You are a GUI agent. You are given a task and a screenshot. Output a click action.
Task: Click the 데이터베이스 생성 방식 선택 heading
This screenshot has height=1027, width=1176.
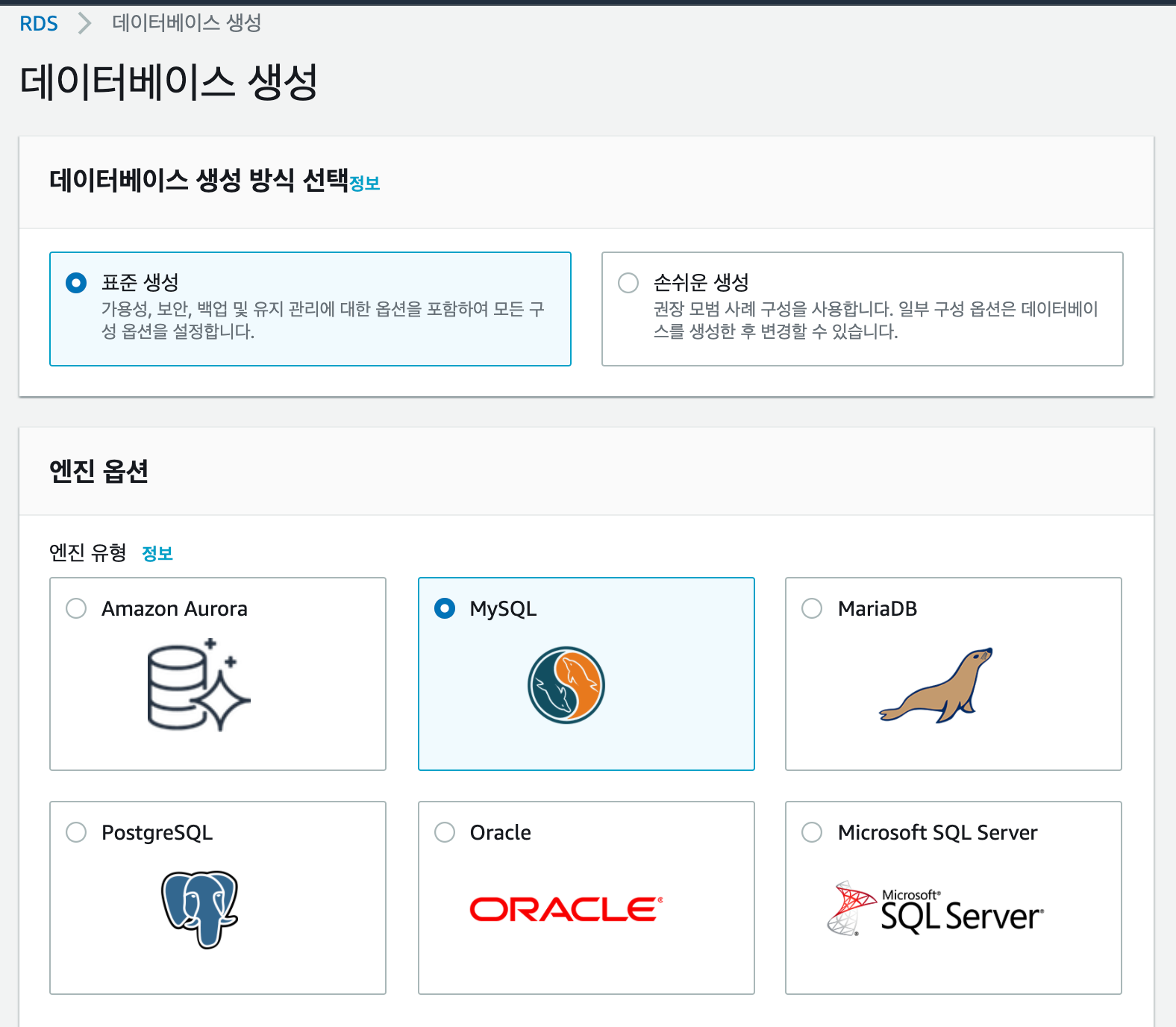tap(198, 180)
